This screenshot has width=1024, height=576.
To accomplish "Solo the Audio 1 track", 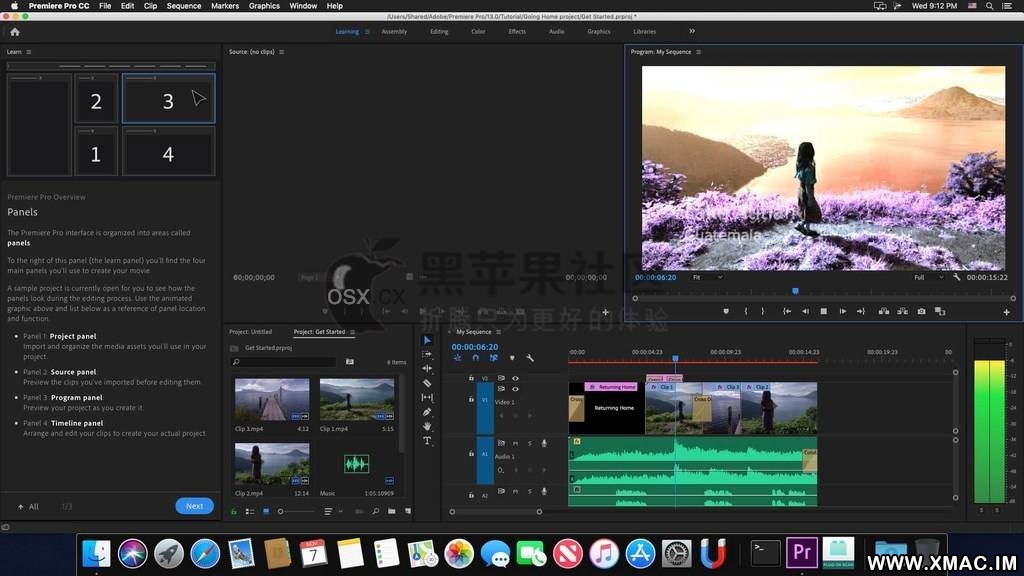I will click(530, 443).
